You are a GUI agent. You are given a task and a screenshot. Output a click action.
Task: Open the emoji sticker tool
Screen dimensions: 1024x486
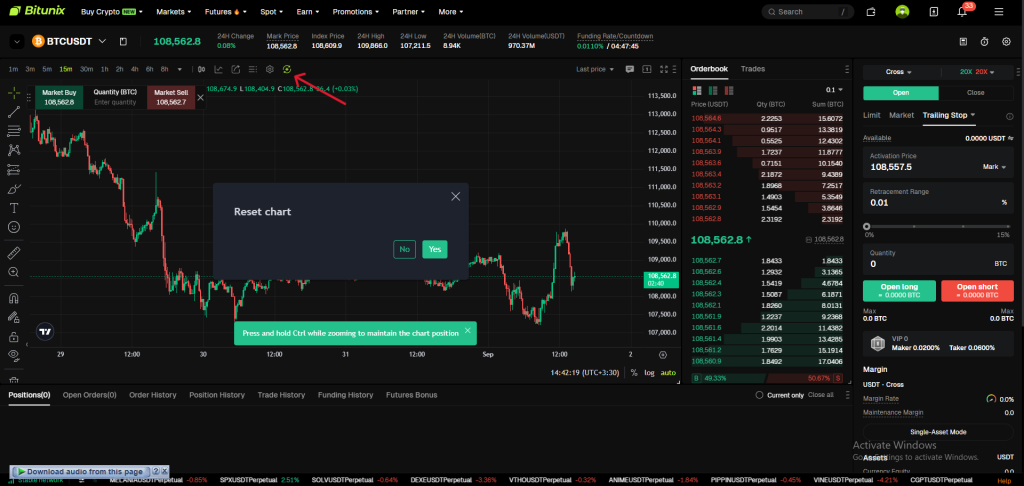coord(14,227)
